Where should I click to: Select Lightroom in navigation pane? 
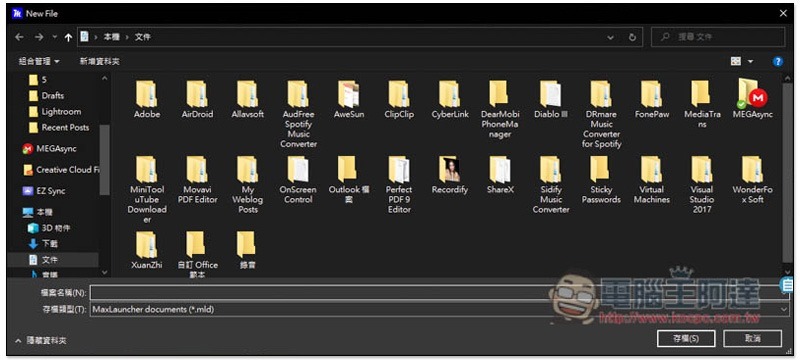pos(54,111)
